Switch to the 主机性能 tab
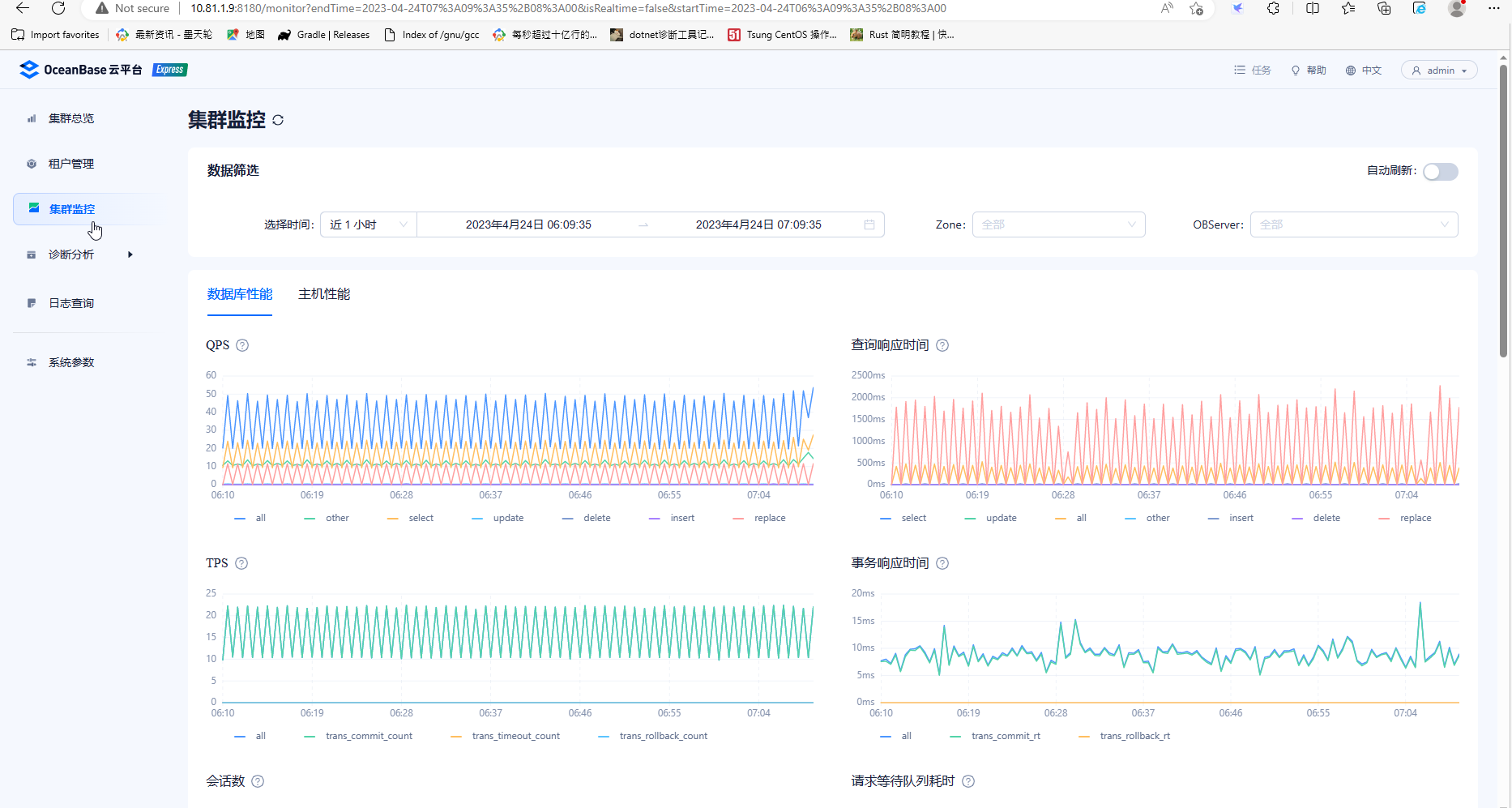The height and width of the screenshot is (808, 1512). pos(324,294)
